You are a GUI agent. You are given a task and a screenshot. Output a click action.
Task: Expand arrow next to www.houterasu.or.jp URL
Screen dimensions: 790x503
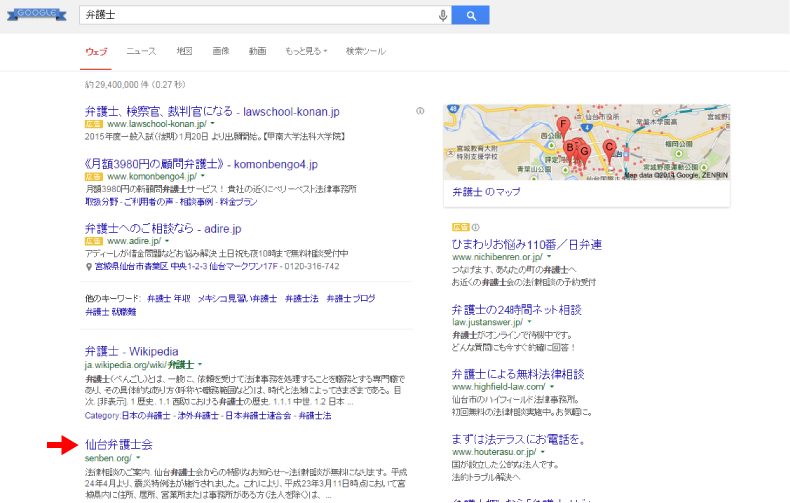pos(543,452)
